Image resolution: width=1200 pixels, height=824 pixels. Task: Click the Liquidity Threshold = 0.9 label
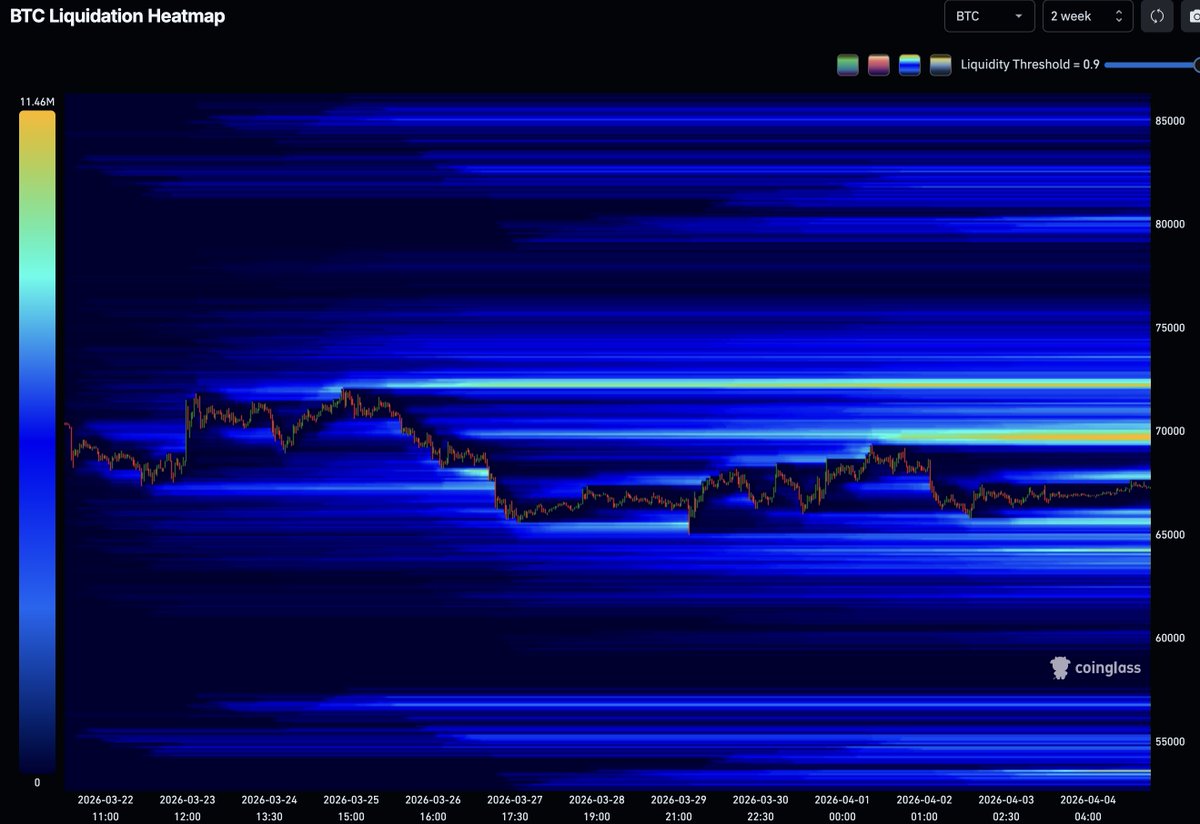pyautogui.click(x=1030, y=65)
